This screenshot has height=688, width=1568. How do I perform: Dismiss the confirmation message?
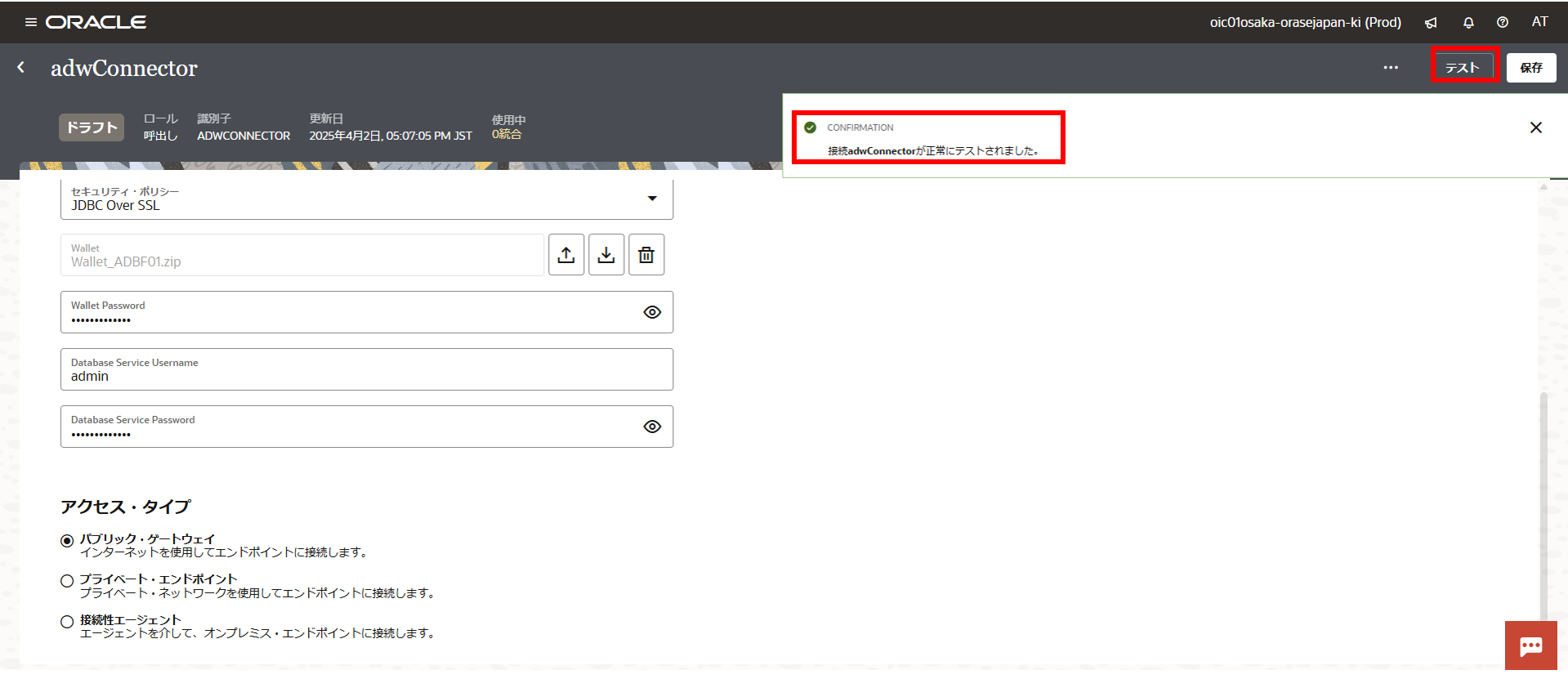pos(1536,127)
